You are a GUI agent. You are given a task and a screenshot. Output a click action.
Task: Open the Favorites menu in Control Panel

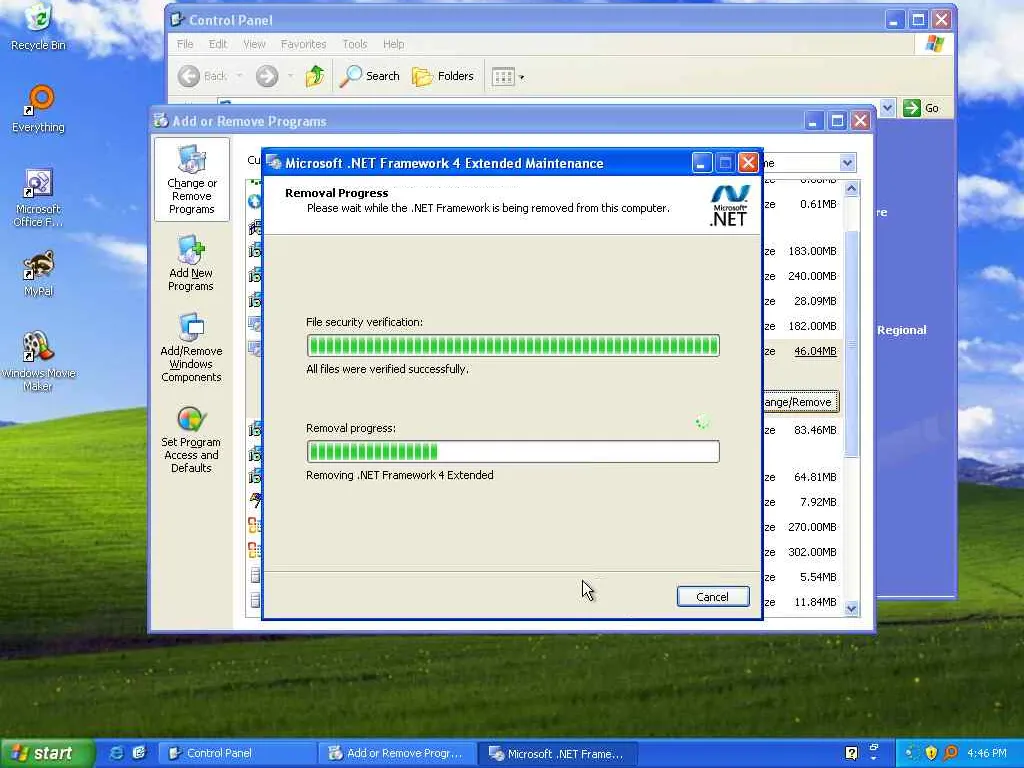click(x=303, y=44)
